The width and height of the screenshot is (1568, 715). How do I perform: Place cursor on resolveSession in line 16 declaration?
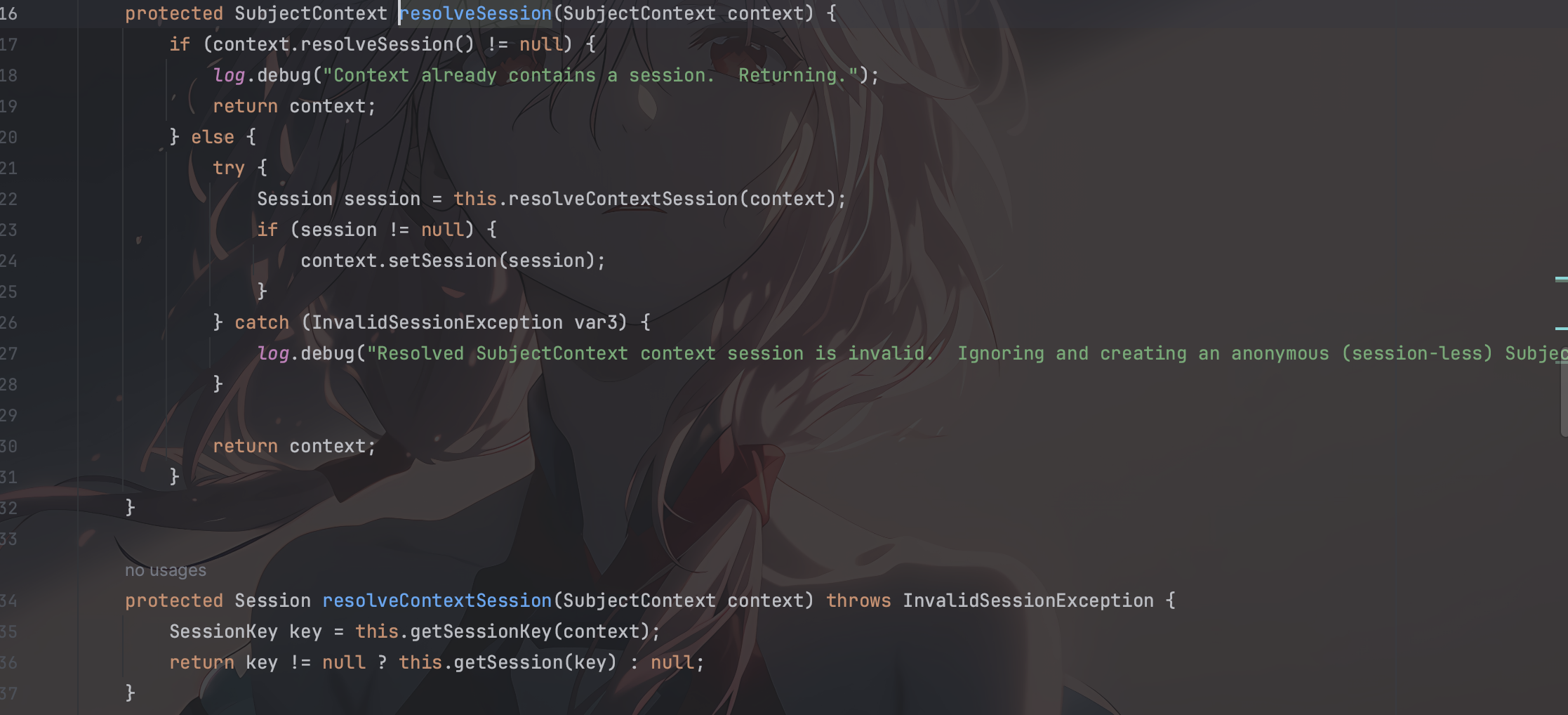coord(476,13)
